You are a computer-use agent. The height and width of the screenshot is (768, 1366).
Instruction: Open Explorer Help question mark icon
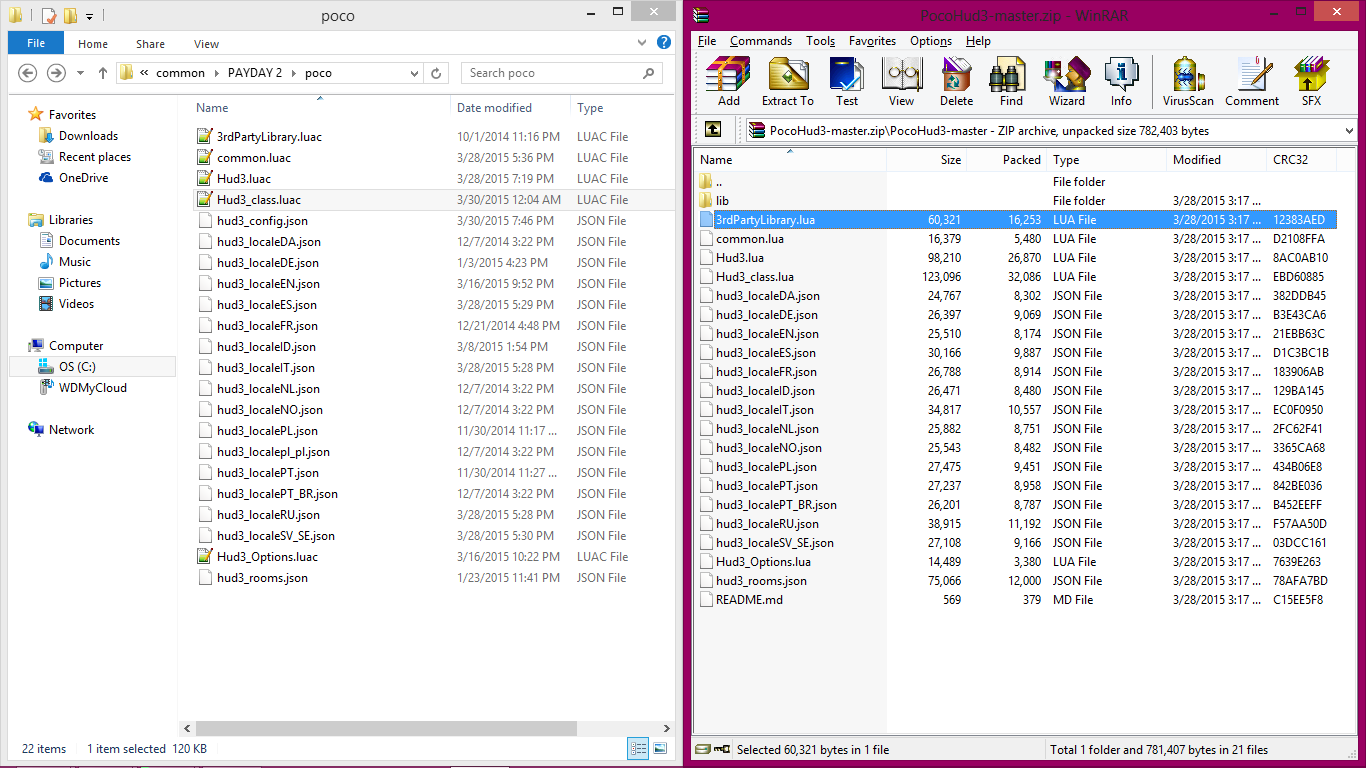click(663, 43)
